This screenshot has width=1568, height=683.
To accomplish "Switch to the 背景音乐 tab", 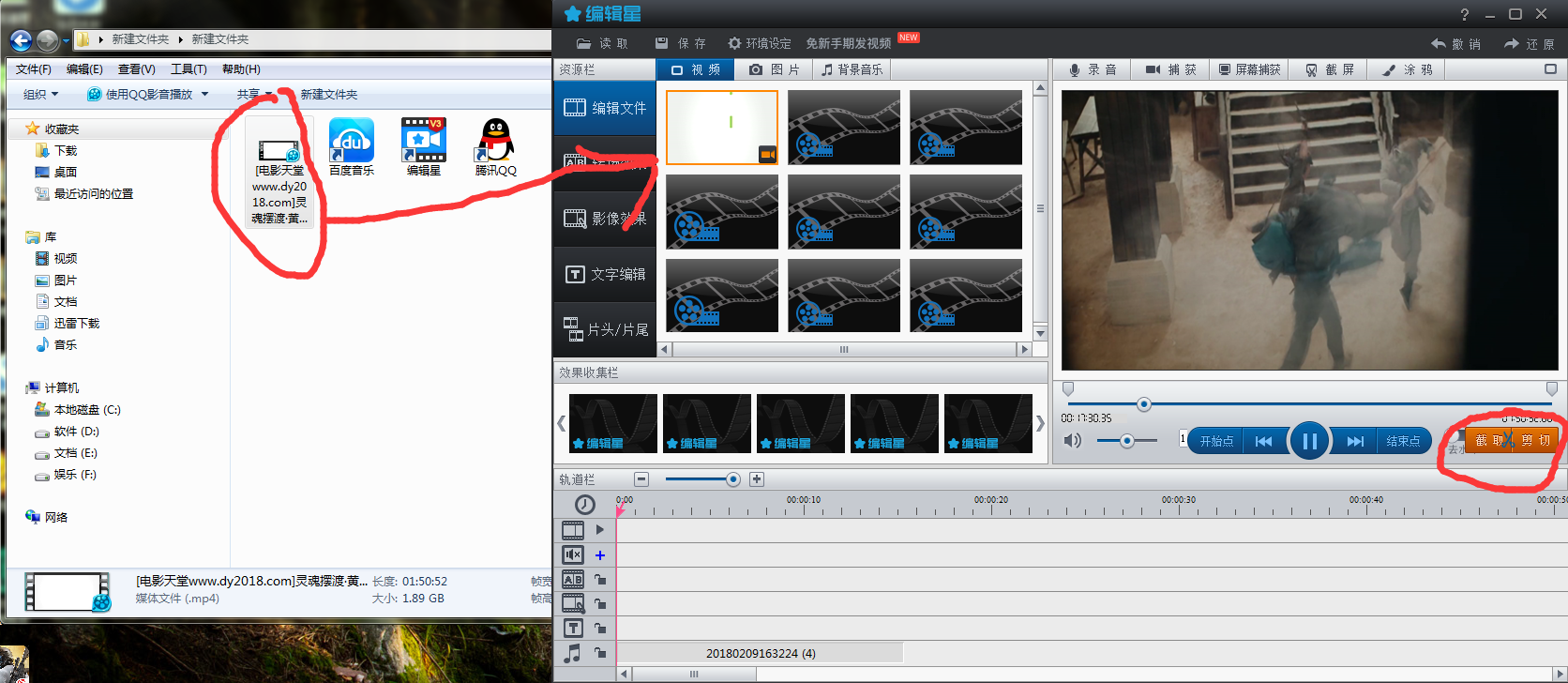I will pyautogui.click(x=852, y=69).
